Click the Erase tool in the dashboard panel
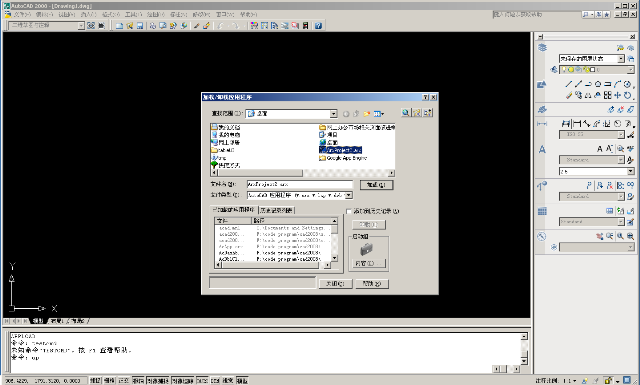 click(569, 95)
